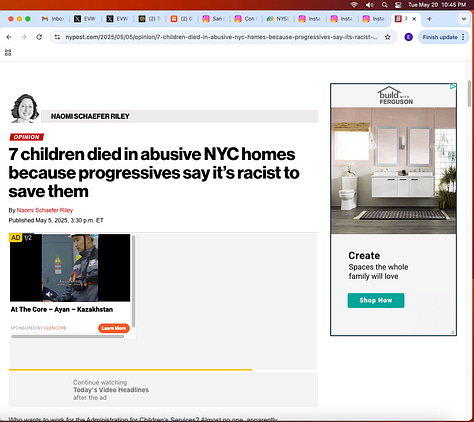The image size is (474, 422).
Task: Click the nypost.com address bar
Action: click(221, 37)
